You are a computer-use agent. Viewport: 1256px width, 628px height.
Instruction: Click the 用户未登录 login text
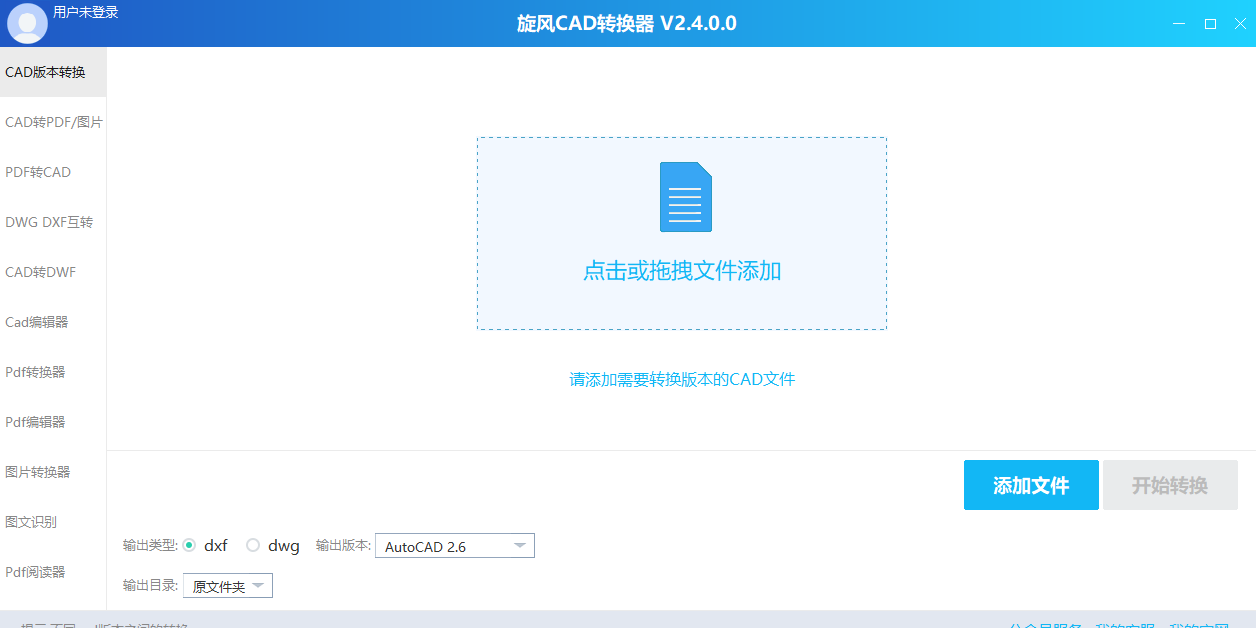(x=86, y=12)
